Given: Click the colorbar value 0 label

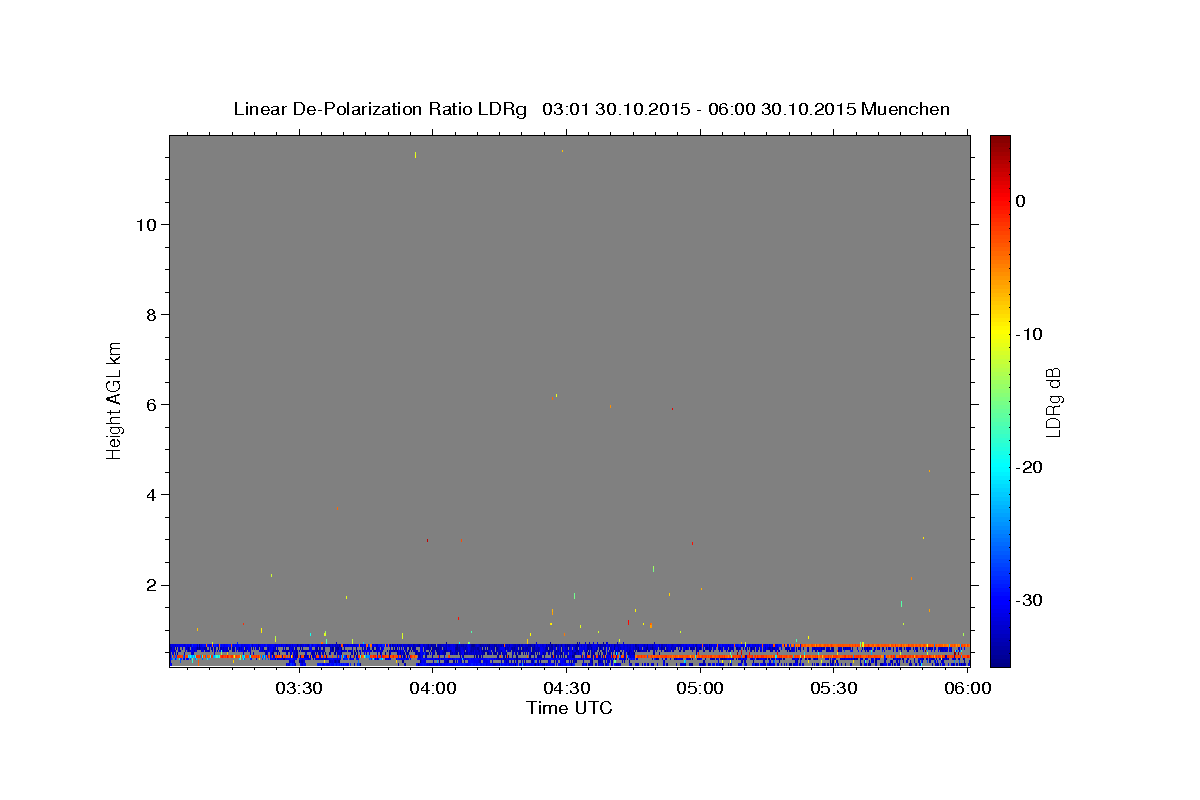Looking at the screenshot, I should pos(1021,201).
